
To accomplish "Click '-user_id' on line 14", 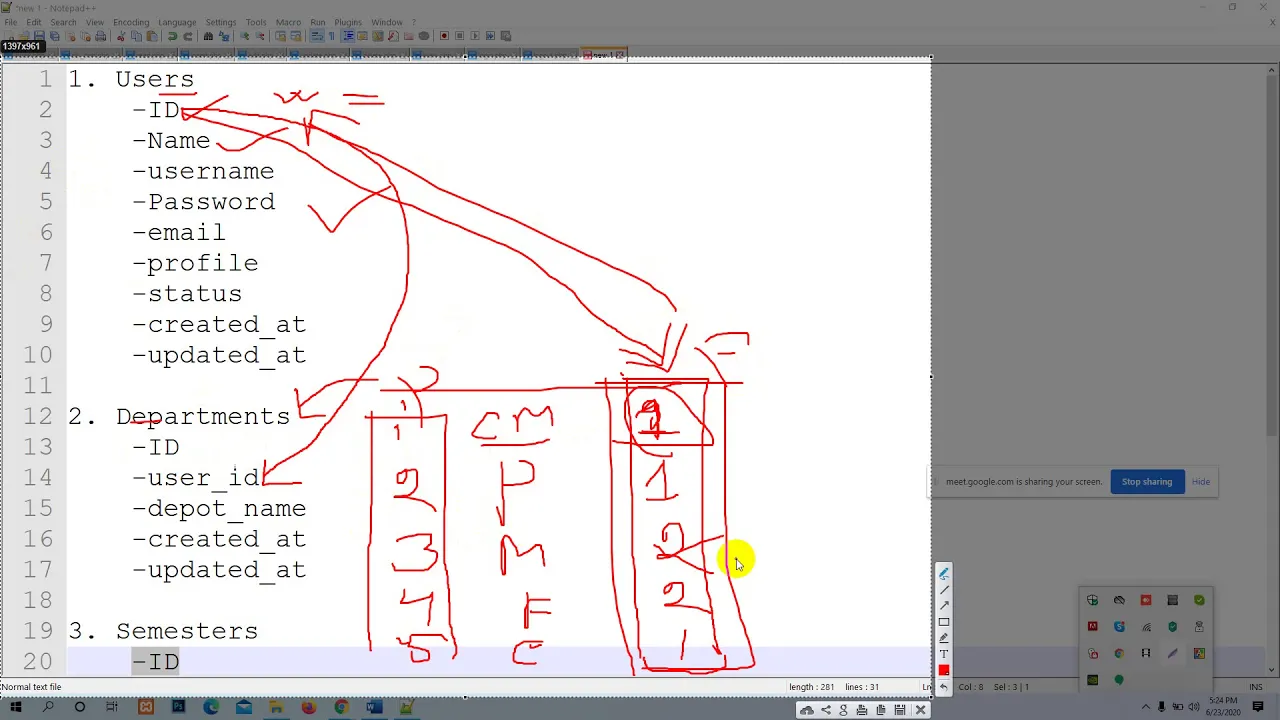I will (x=195, y=477).
